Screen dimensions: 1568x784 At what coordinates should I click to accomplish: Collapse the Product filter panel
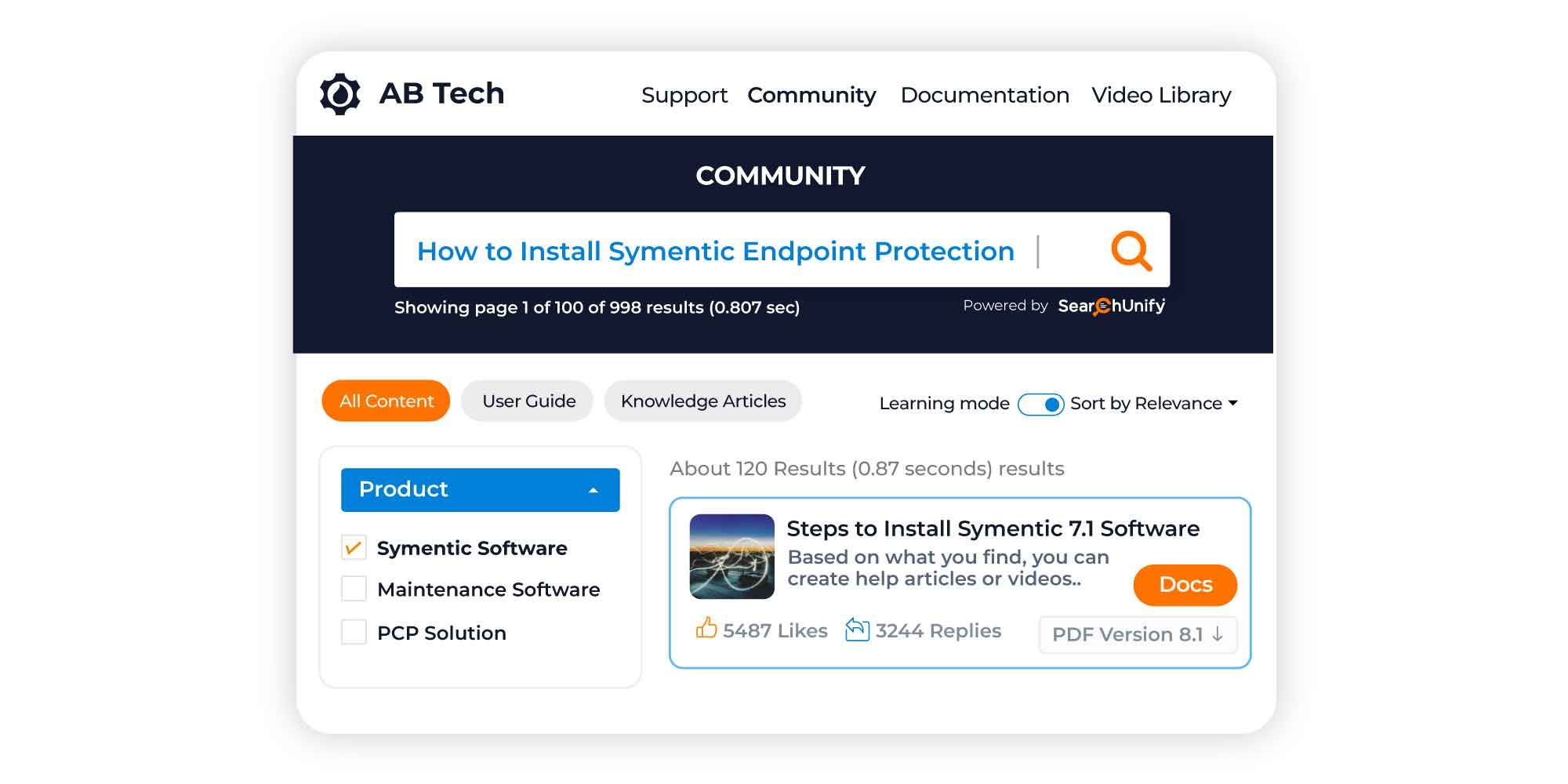pos(593,489)
